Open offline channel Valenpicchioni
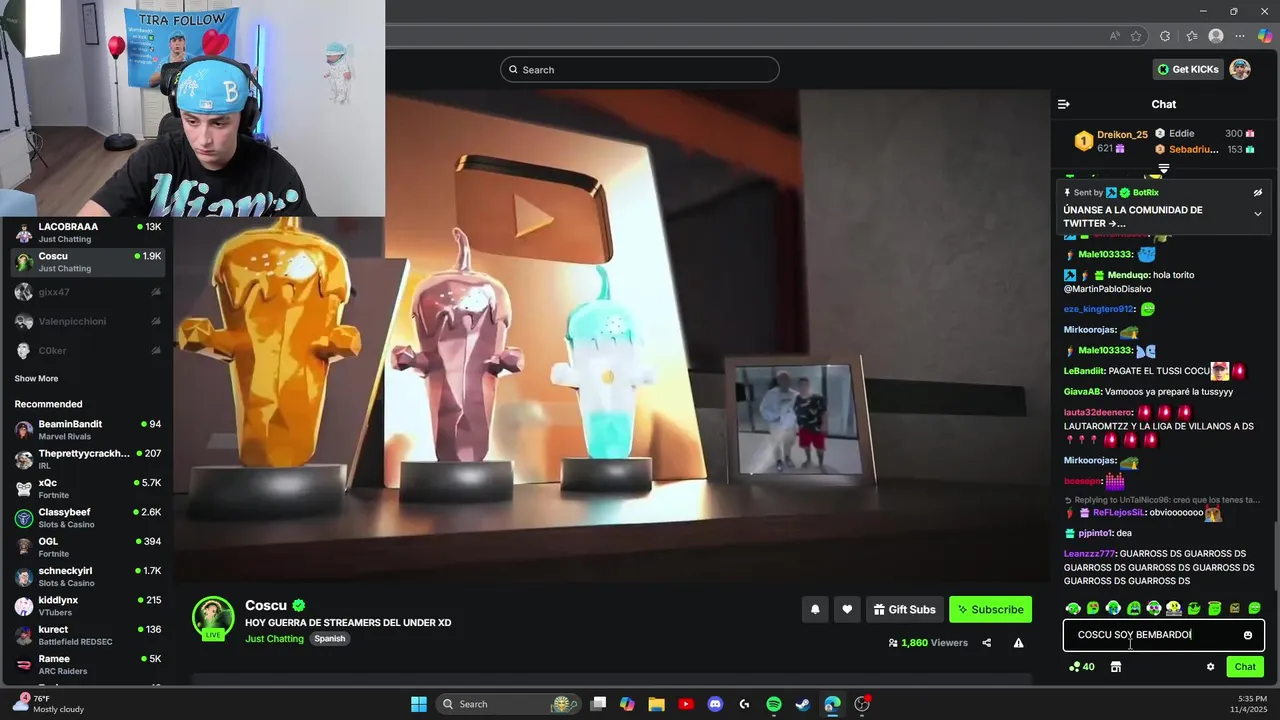 (88, 321)
